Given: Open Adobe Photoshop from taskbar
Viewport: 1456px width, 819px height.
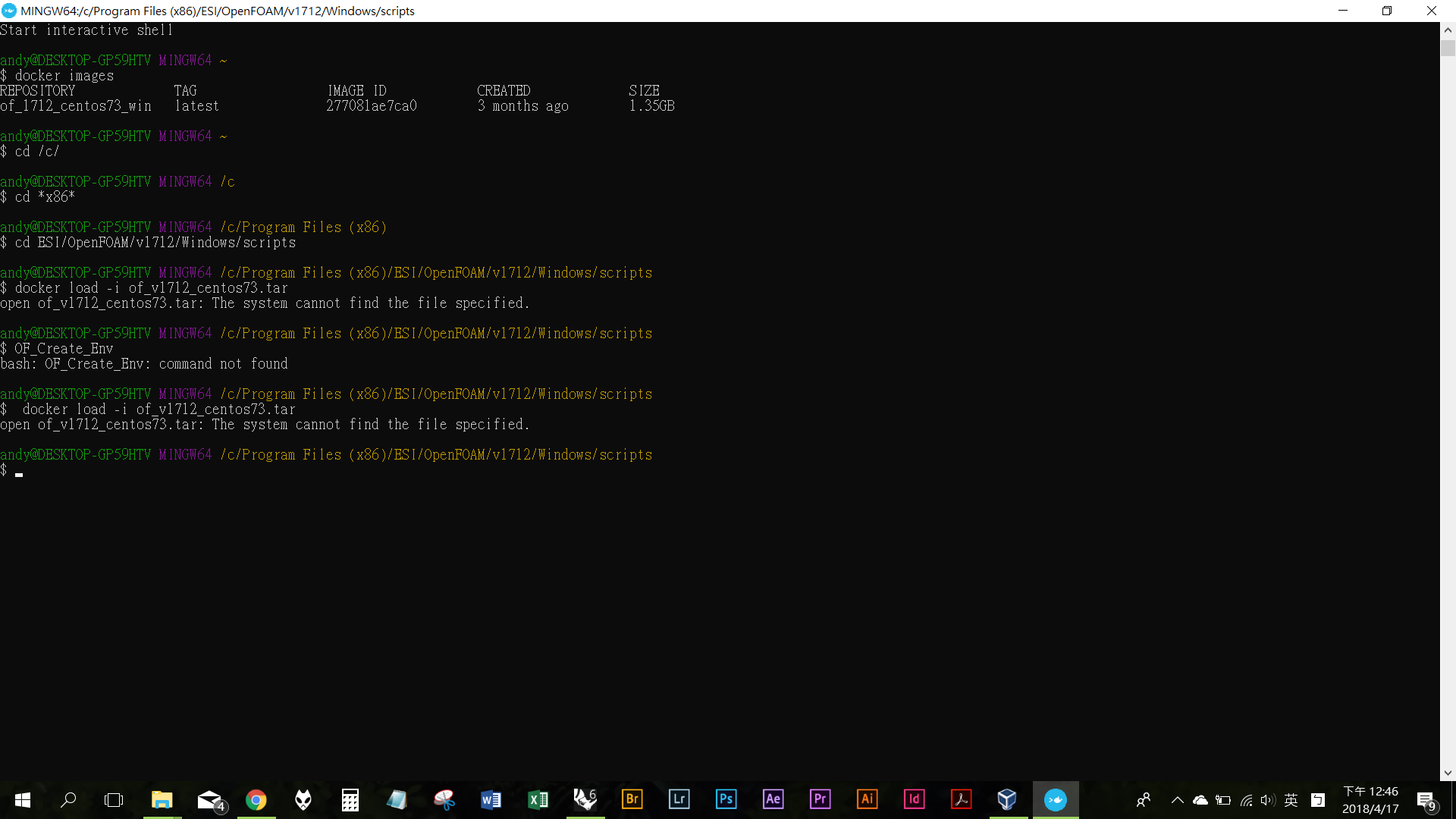Looking at the screenshot, I should click(x=726, y=799).
